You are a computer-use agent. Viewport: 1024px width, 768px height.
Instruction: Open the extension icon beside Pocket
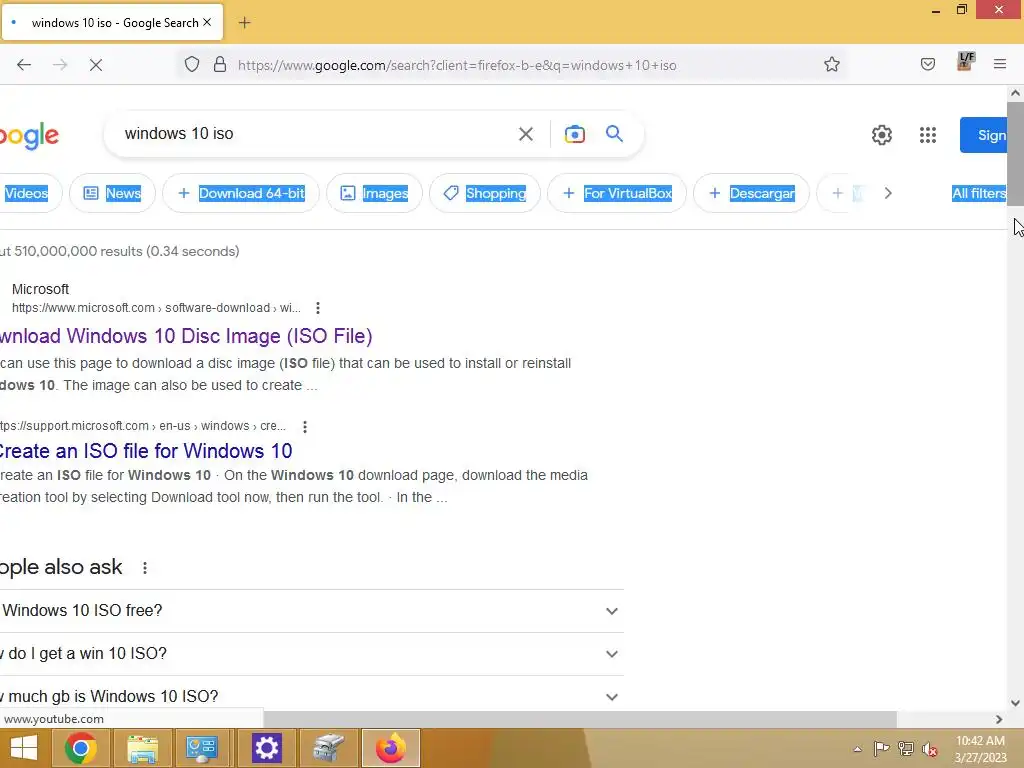pos(965,62)
